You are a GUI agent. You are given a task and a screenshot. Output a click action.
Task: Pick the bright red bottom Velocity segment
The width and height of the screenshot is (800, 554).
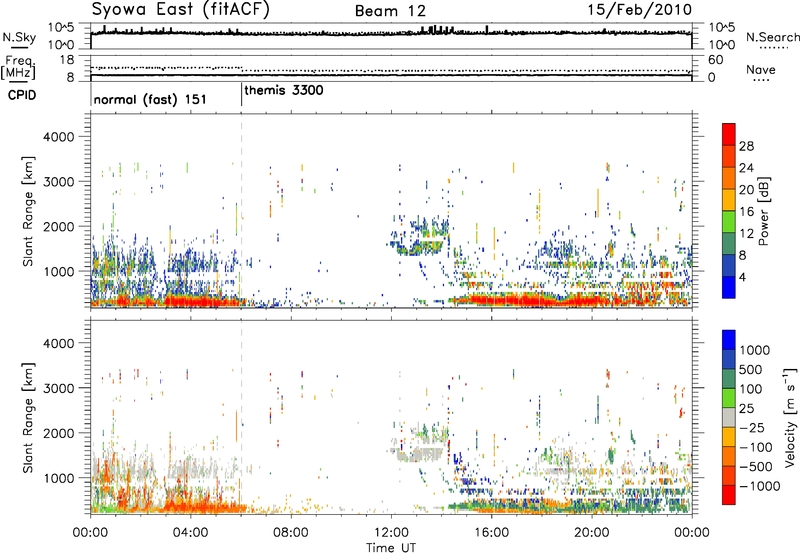click(729, 495)
